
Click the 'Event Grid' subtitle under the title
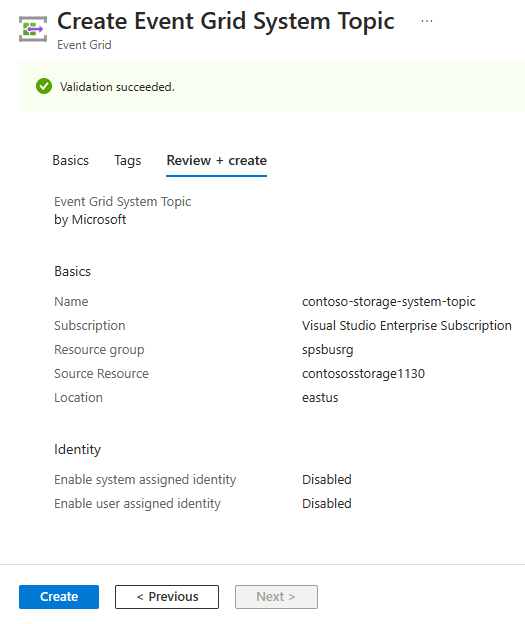[84, 45]
